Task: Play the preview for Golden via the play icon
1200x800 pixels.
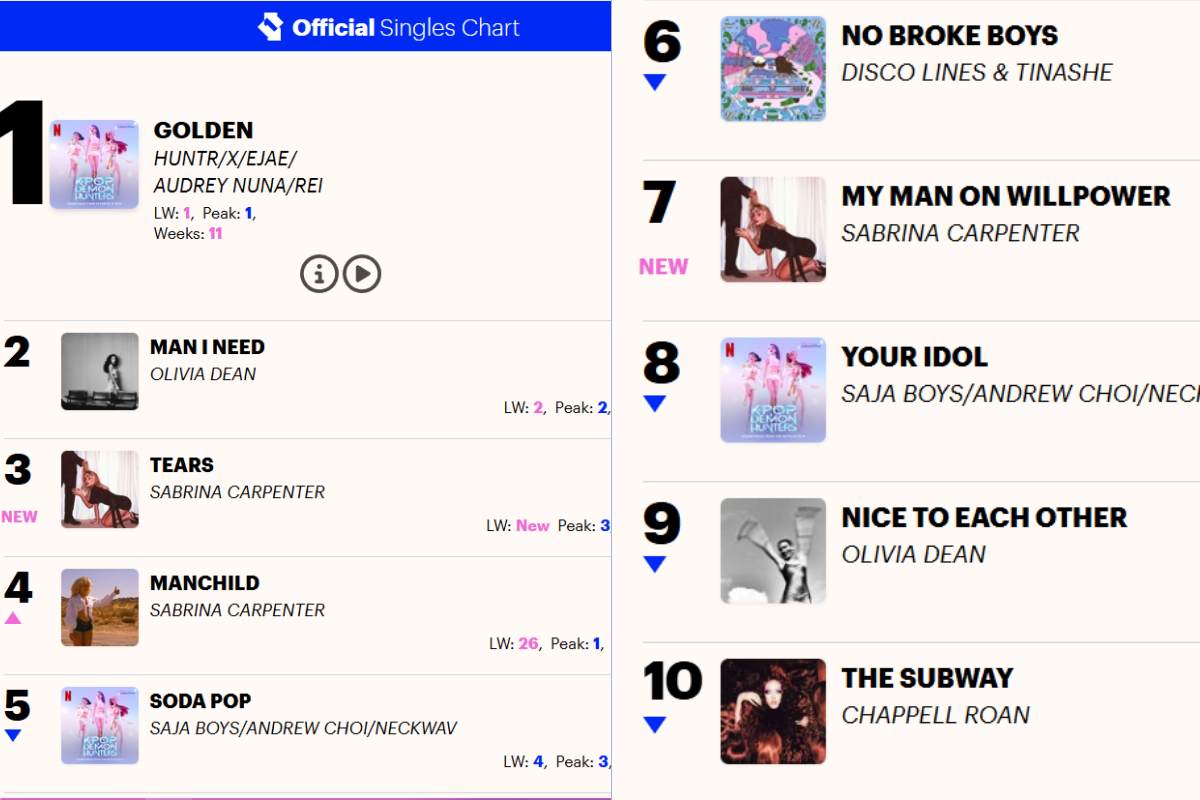Action: point(362,272)
